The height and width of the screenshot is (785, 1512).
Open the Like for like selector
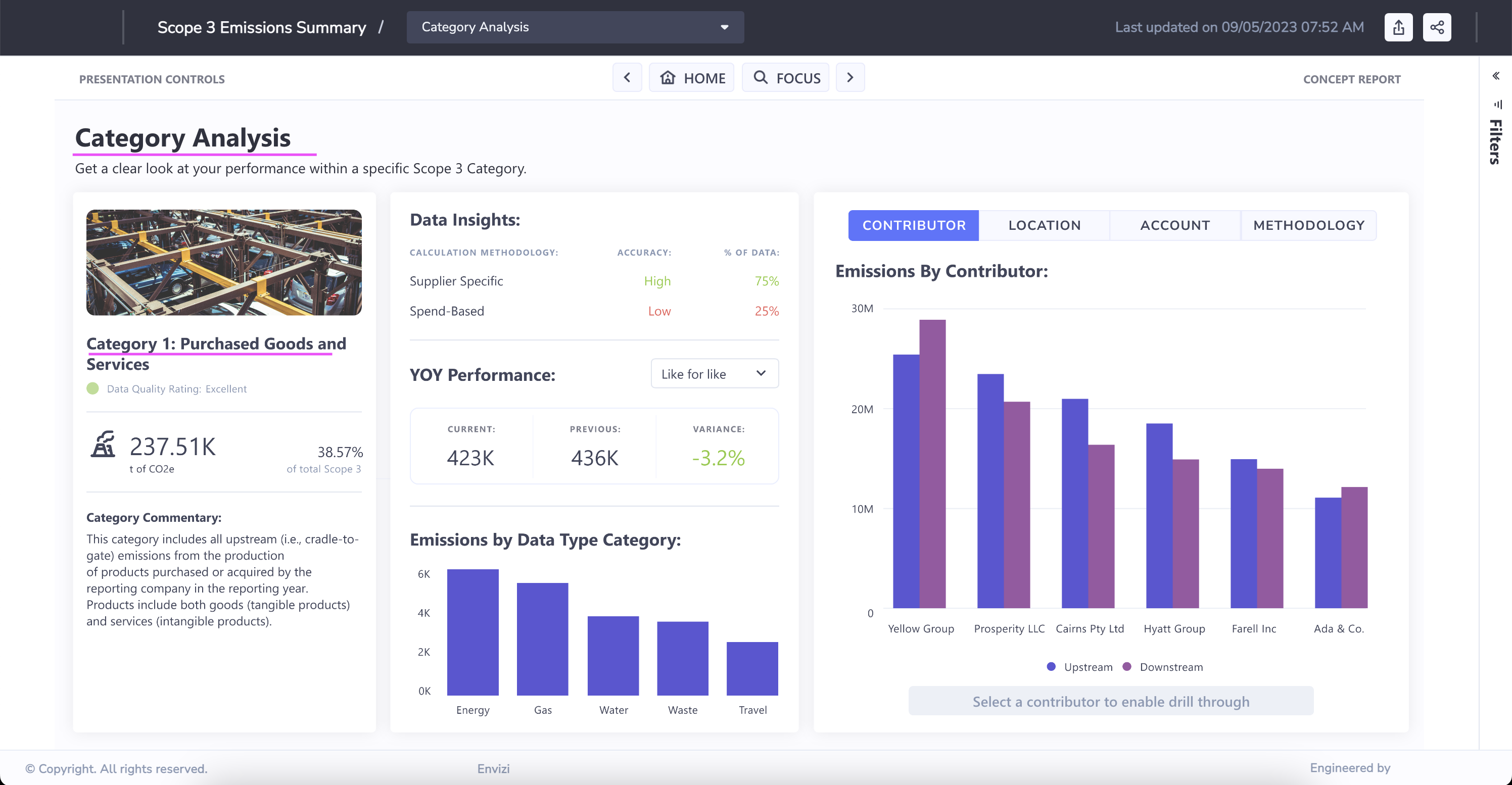coord(715,374)
